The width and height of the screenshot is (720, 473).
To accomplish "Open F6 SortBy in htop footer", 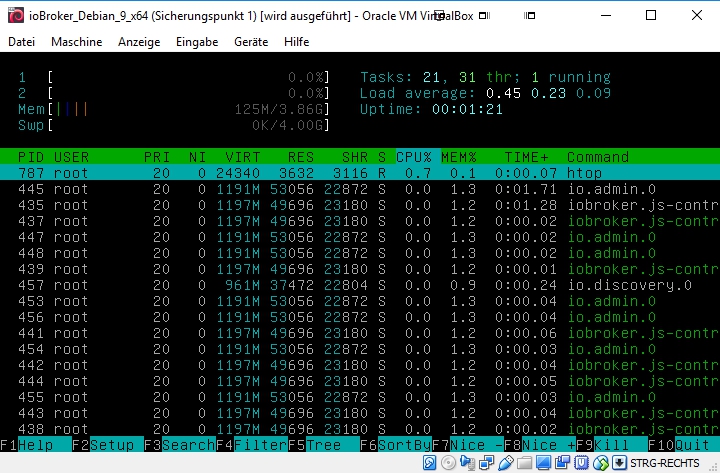I will coord(395,445).
